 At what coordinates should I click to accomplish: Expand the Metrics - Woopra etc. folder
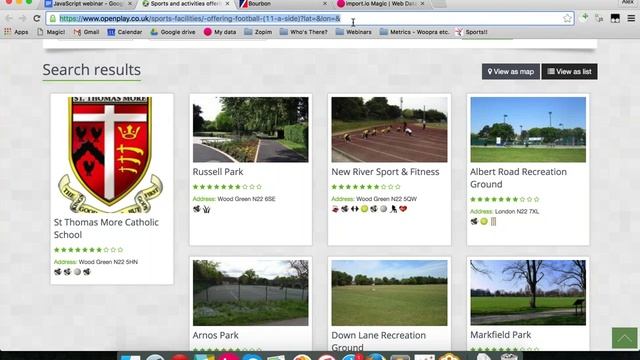[414, 32]
